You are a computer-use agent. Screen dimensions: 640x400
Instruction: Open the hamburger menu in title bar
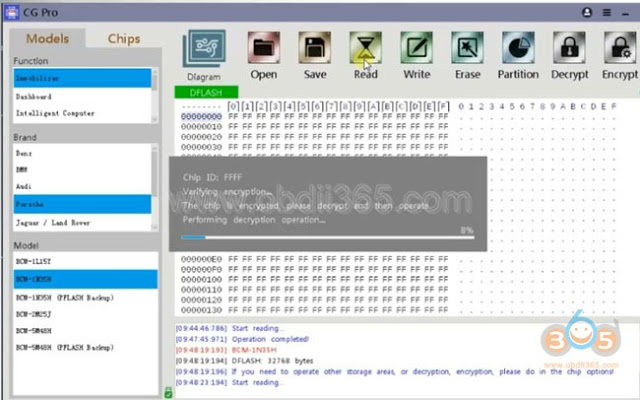coord(607,13)
